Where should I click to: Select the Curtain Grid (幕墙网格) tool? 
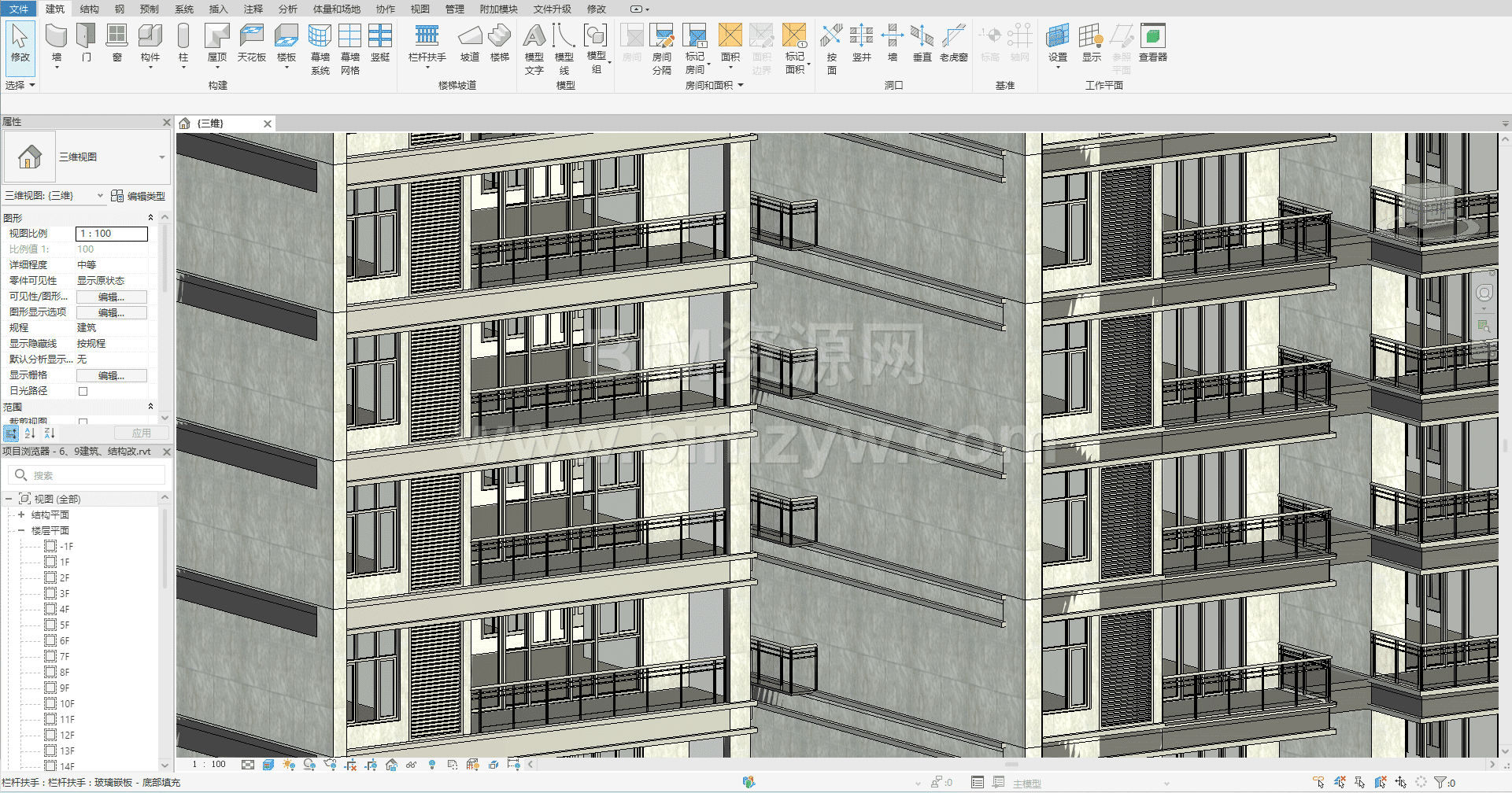click(350, 38)
